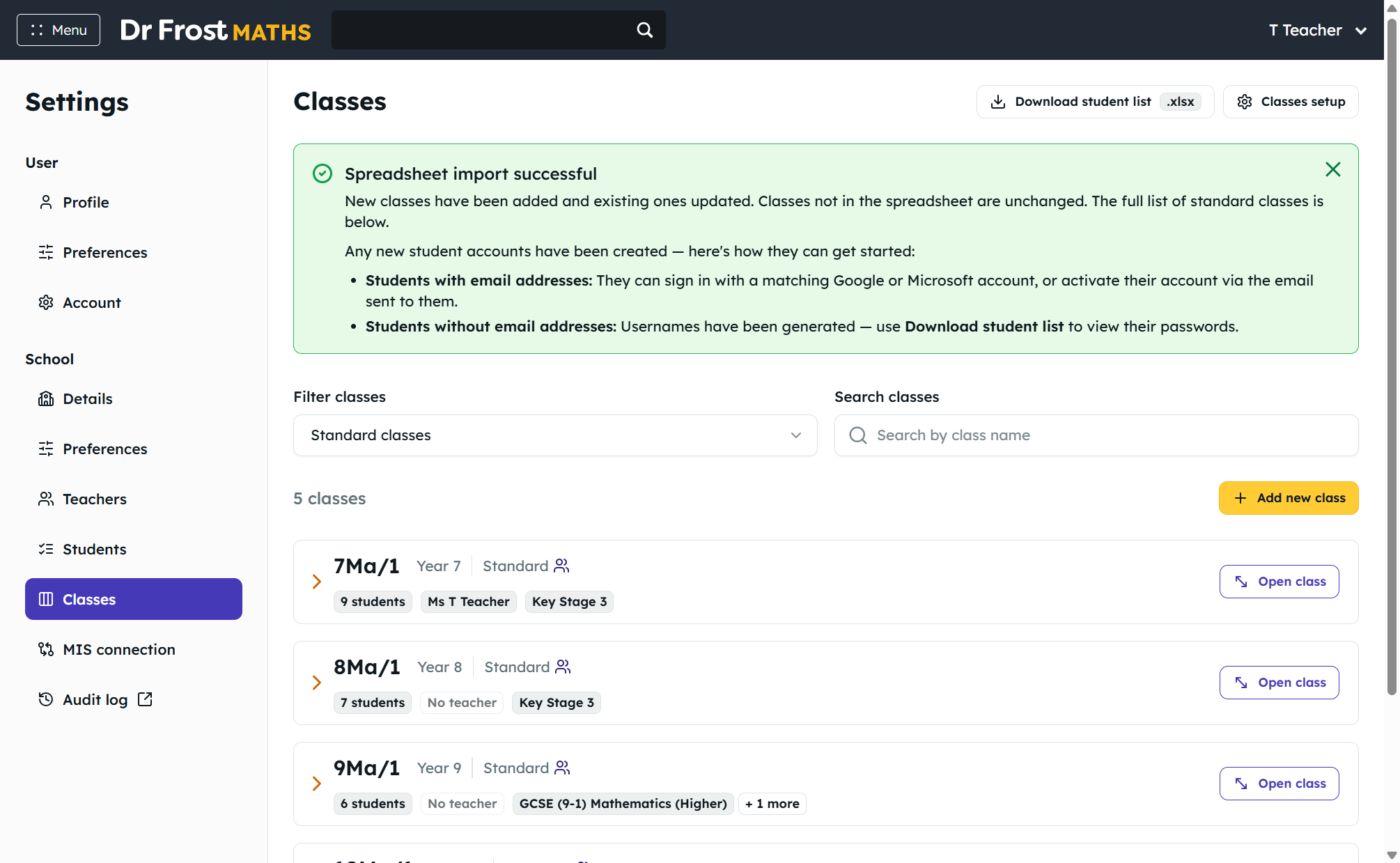This screenshot has width=1400, height=863.
Task: Click the Students checklist icon in sidebar
Action: click(x=46, y=549)
